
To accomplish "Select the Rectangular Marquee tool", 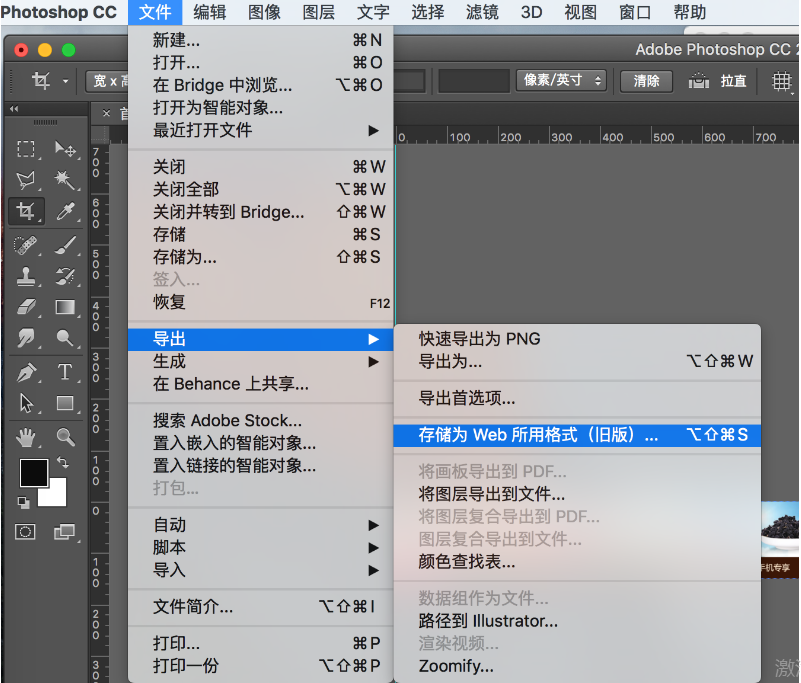I will (x=26, y=149).
